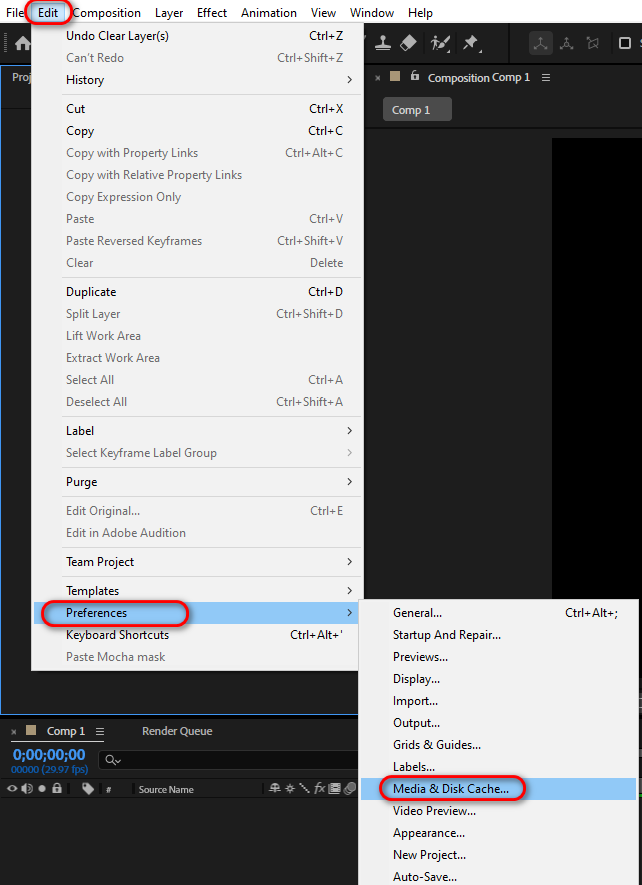
Task: Choose Undo Clear Layer(s)
Action: [x=197, y=36]
